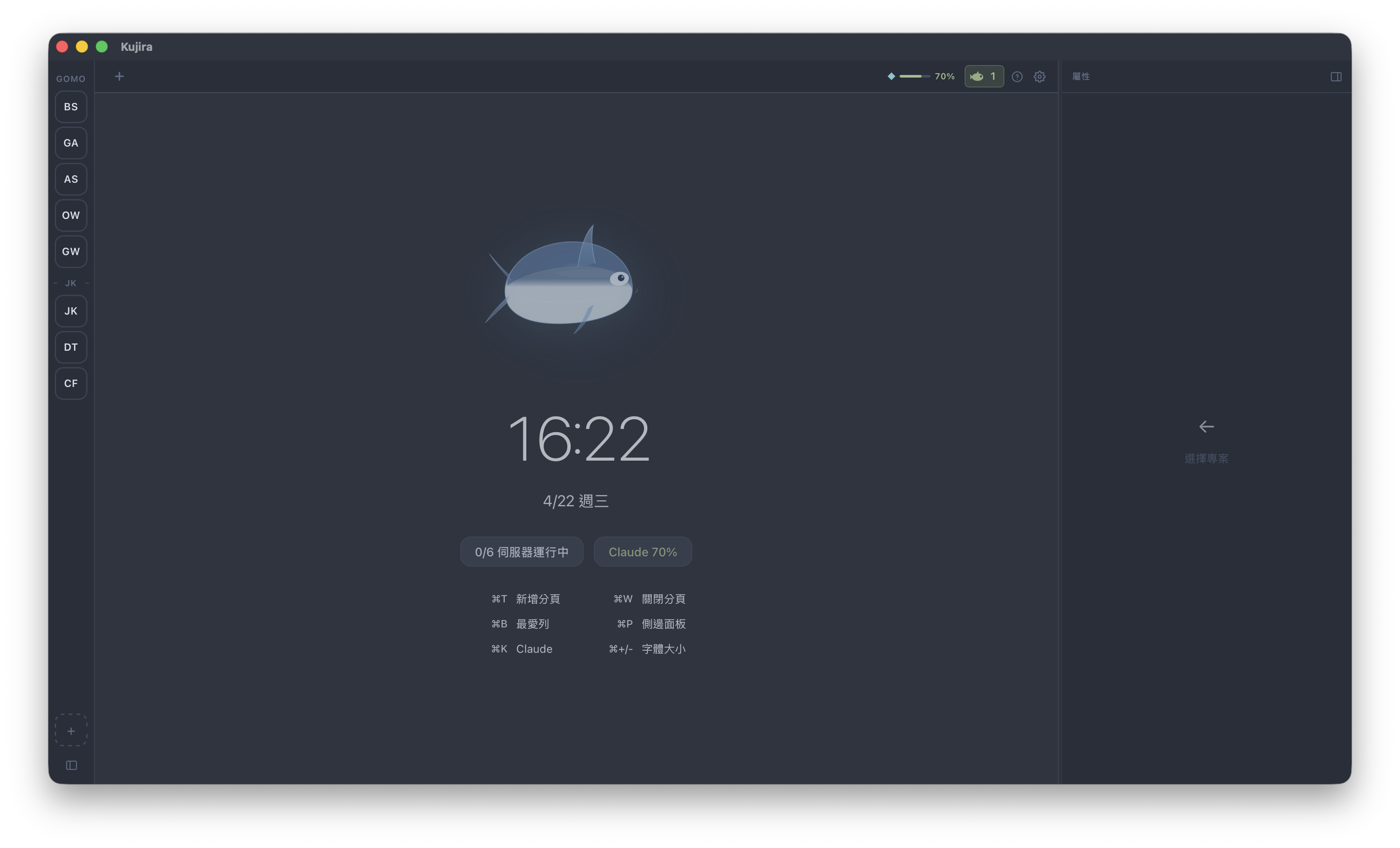Click the date 4/22 週三
The image size is (1400, 848).
[x=575, y=501]
